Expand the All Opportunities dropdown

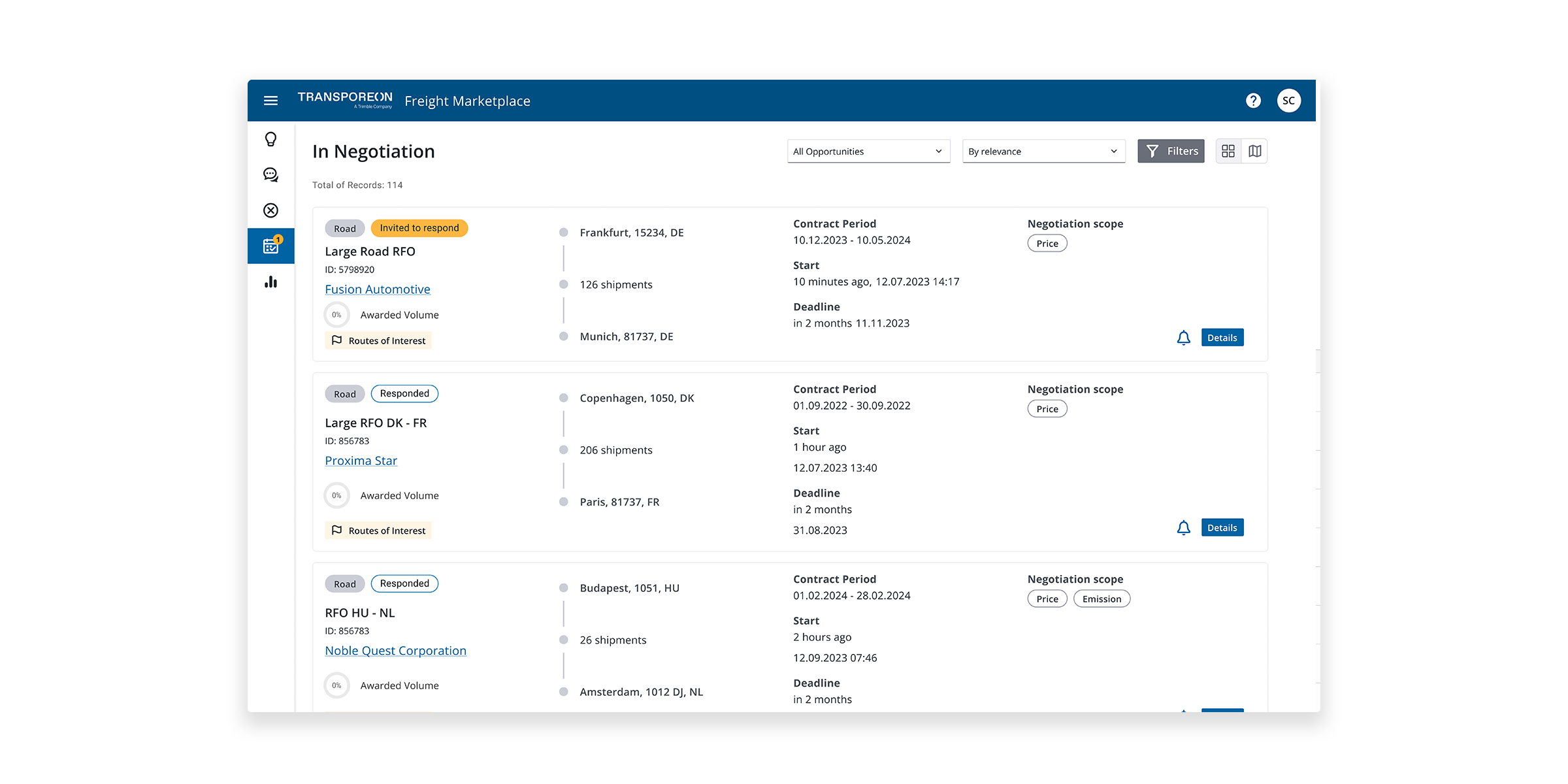[x=868, y=151]
